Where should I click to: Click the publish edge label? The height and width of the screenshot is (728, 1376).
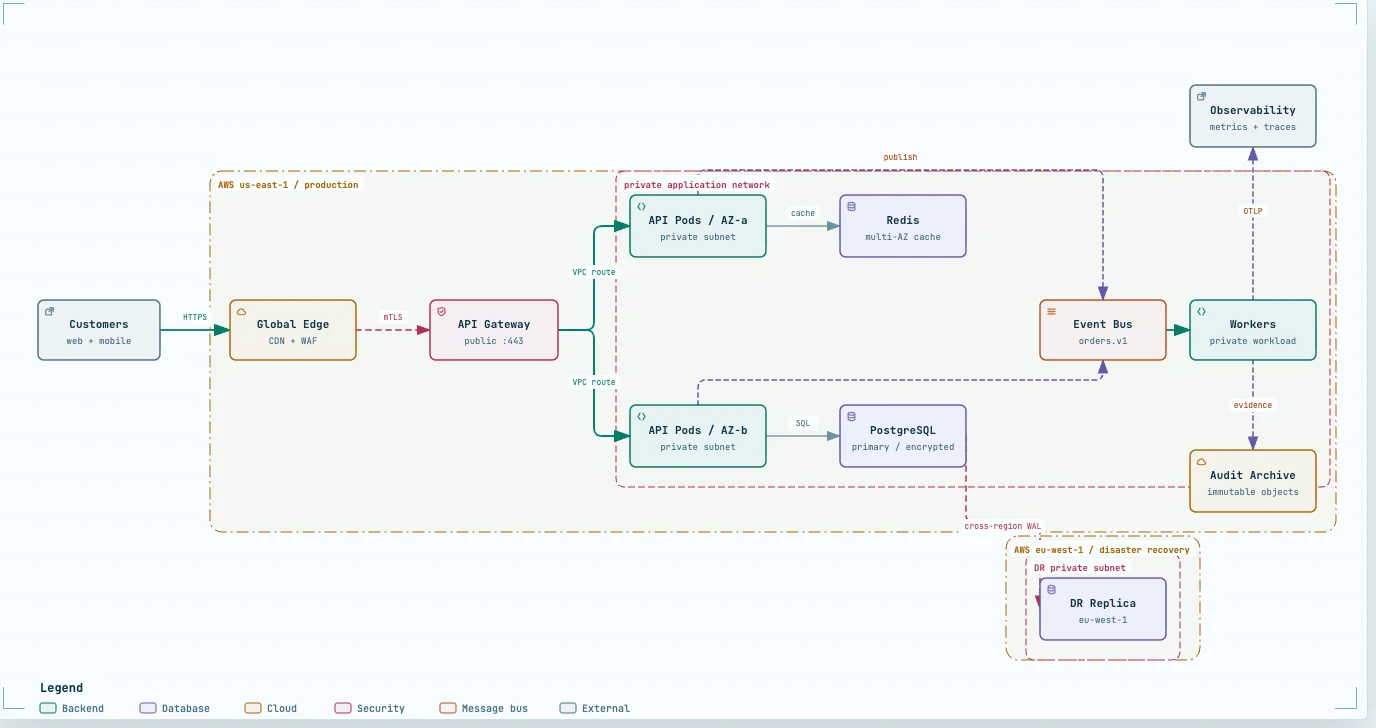point(900,157)
